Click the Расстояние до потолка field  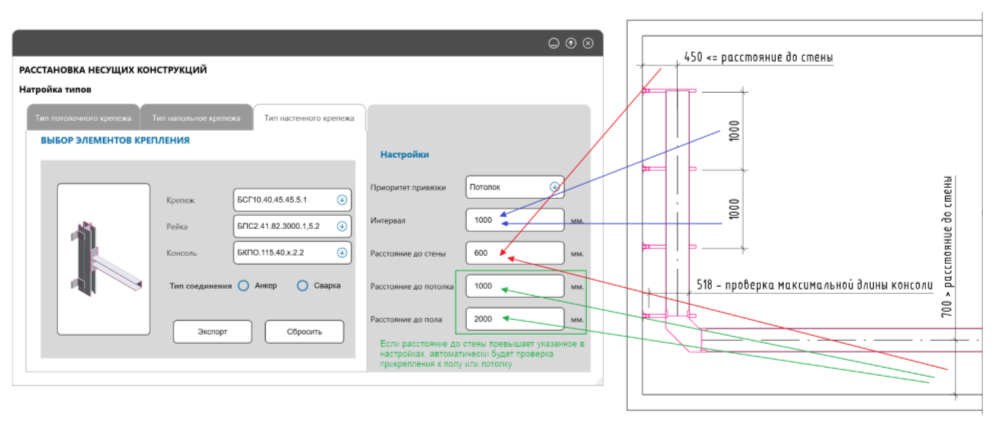click(515, 287)
